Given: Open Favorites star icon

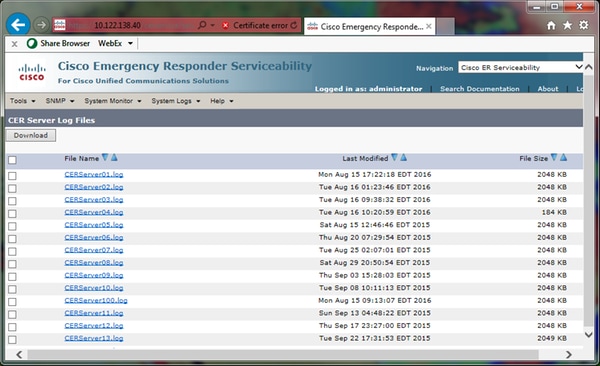Looking at the screenshot, I should (x=567, y=25).
